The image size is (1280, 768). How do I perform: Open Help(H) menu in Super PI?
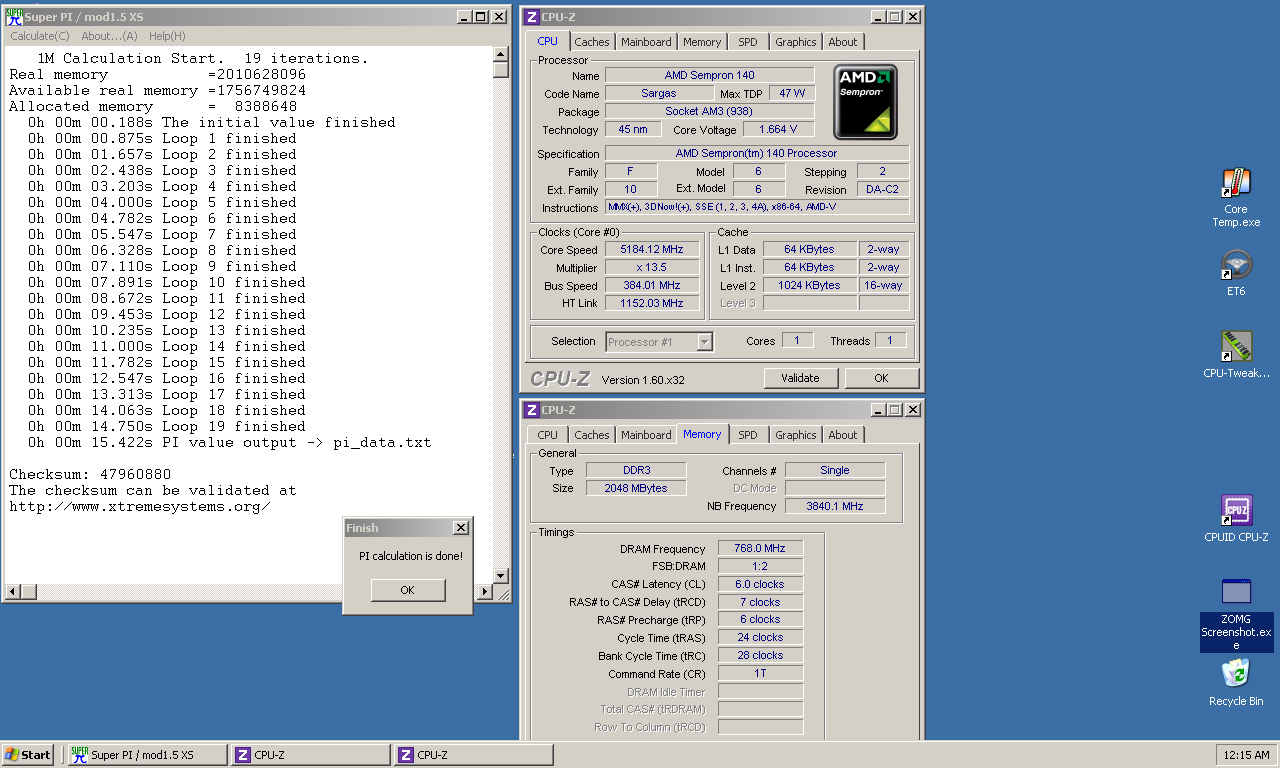tap(167, 36)
